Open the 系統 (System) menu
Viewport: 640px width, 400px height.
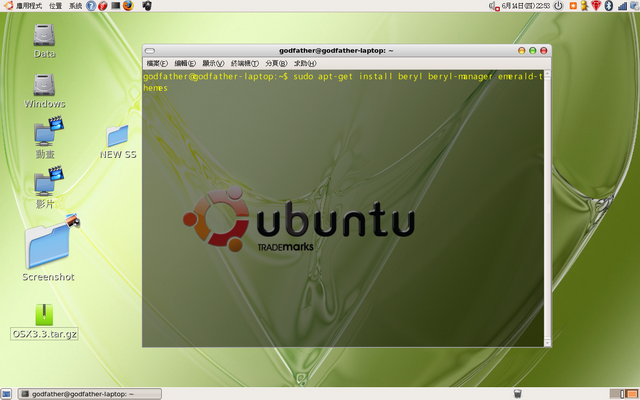[x=75, y=6]
